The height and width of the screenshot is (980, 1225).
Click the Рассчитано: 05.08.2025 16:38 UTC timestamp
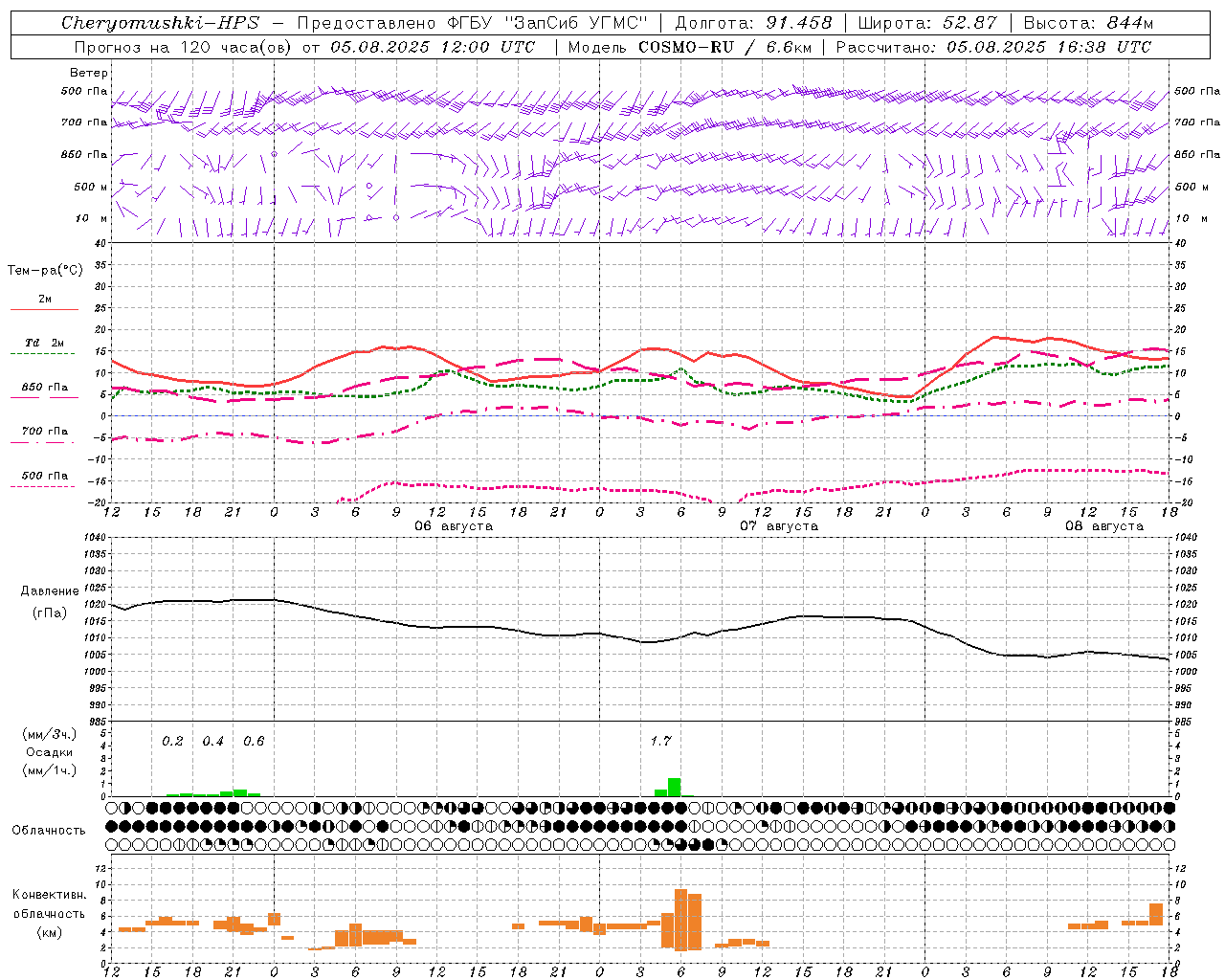[x=993, y=47]
